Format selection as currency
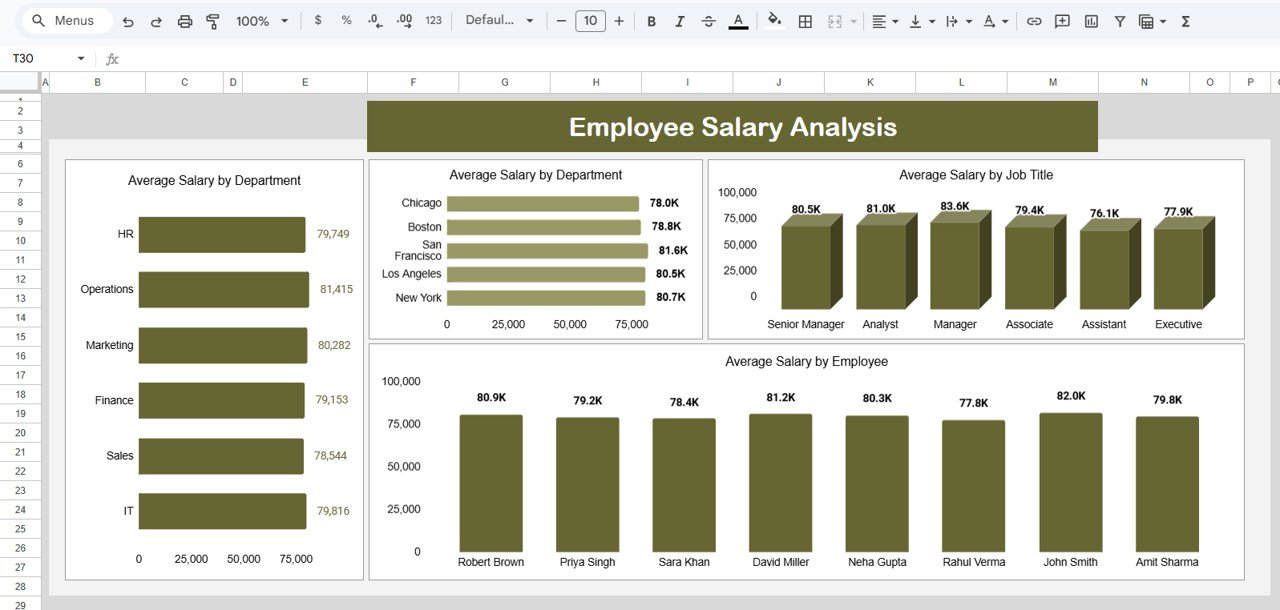Viewport: 1280px width, 610px height. click(x=317, y=20)
